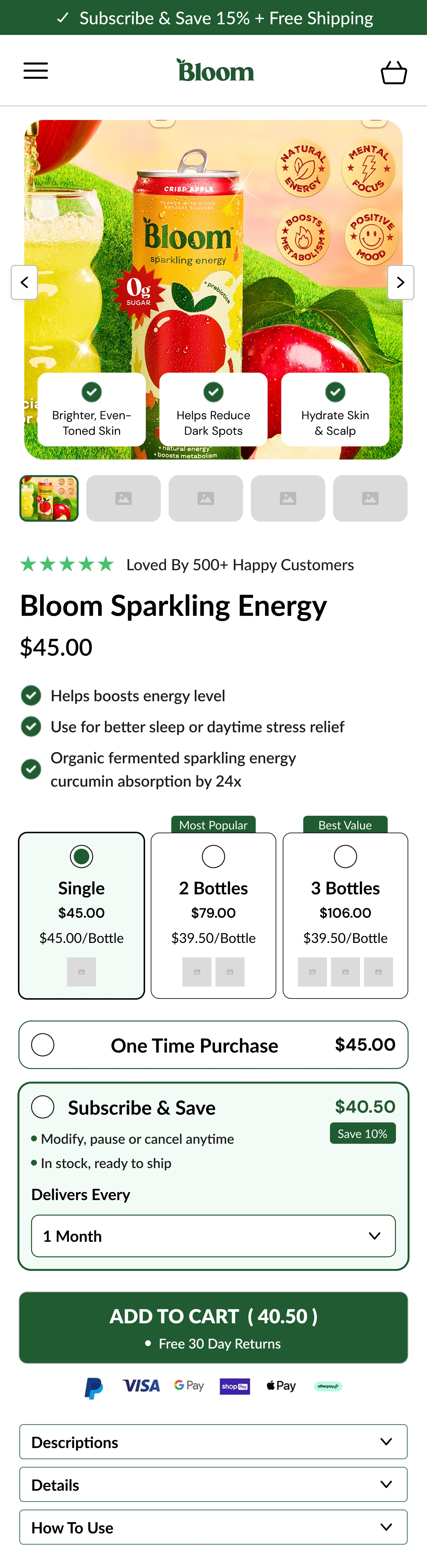The height and width of the screenshot is (1568, 427).
Task: Click the Shop Pay icon
Action: point(235,1386)
